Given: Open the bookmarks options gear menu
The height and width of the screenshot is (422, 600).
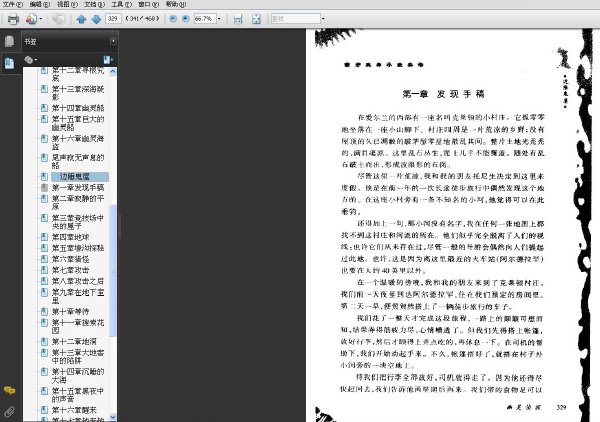Looking at the screenshot, I should coord(30,60).
